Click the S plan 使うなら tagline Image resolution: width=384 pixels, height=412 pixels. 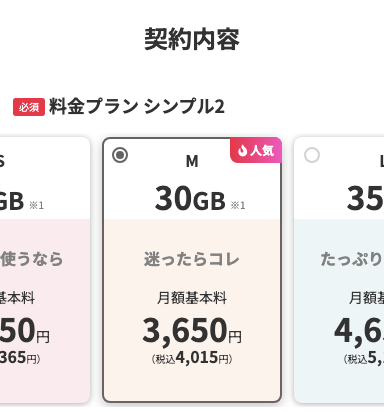click(x=31, y=259)
